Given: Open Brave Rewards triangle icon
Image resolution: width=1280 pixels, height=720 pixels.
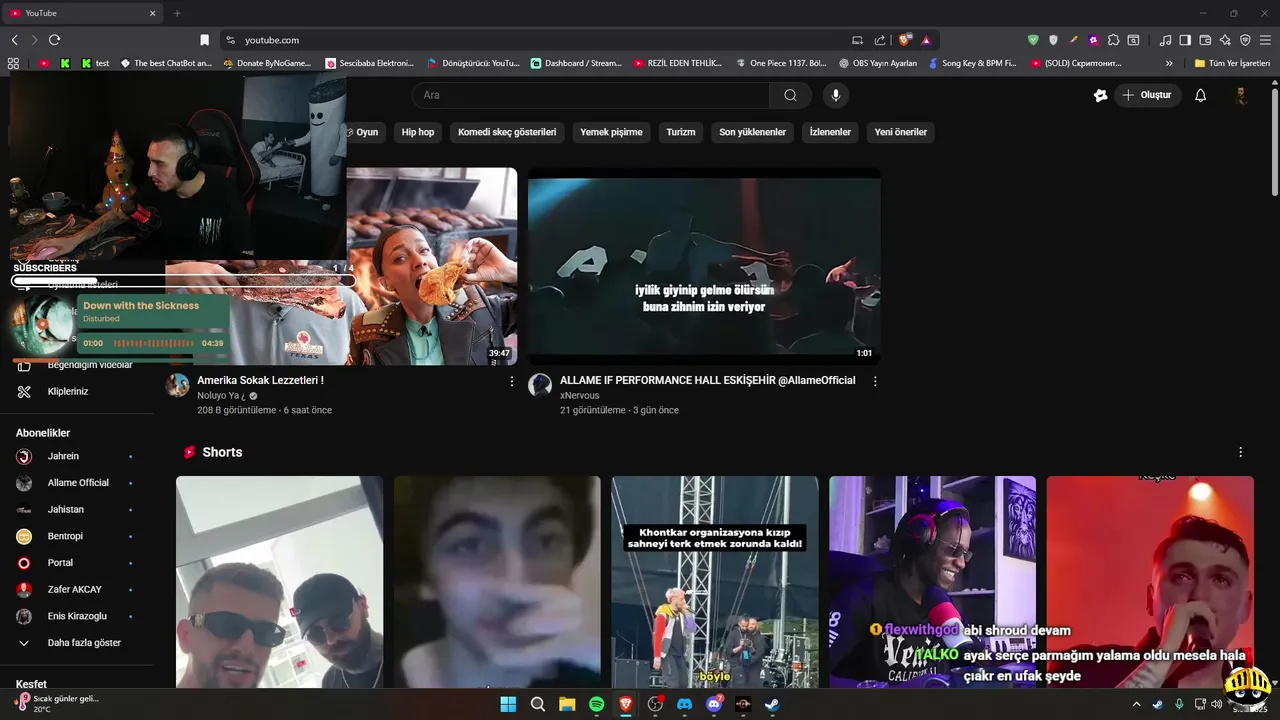Looking at the screenshot, I should 926,40.
